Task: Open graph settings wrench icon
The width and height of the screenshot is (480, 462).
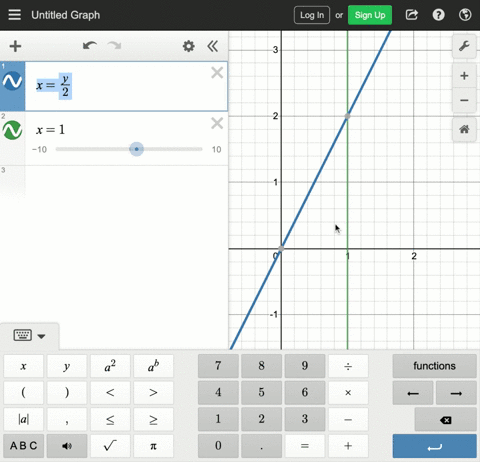Action: tap(464, 46)
